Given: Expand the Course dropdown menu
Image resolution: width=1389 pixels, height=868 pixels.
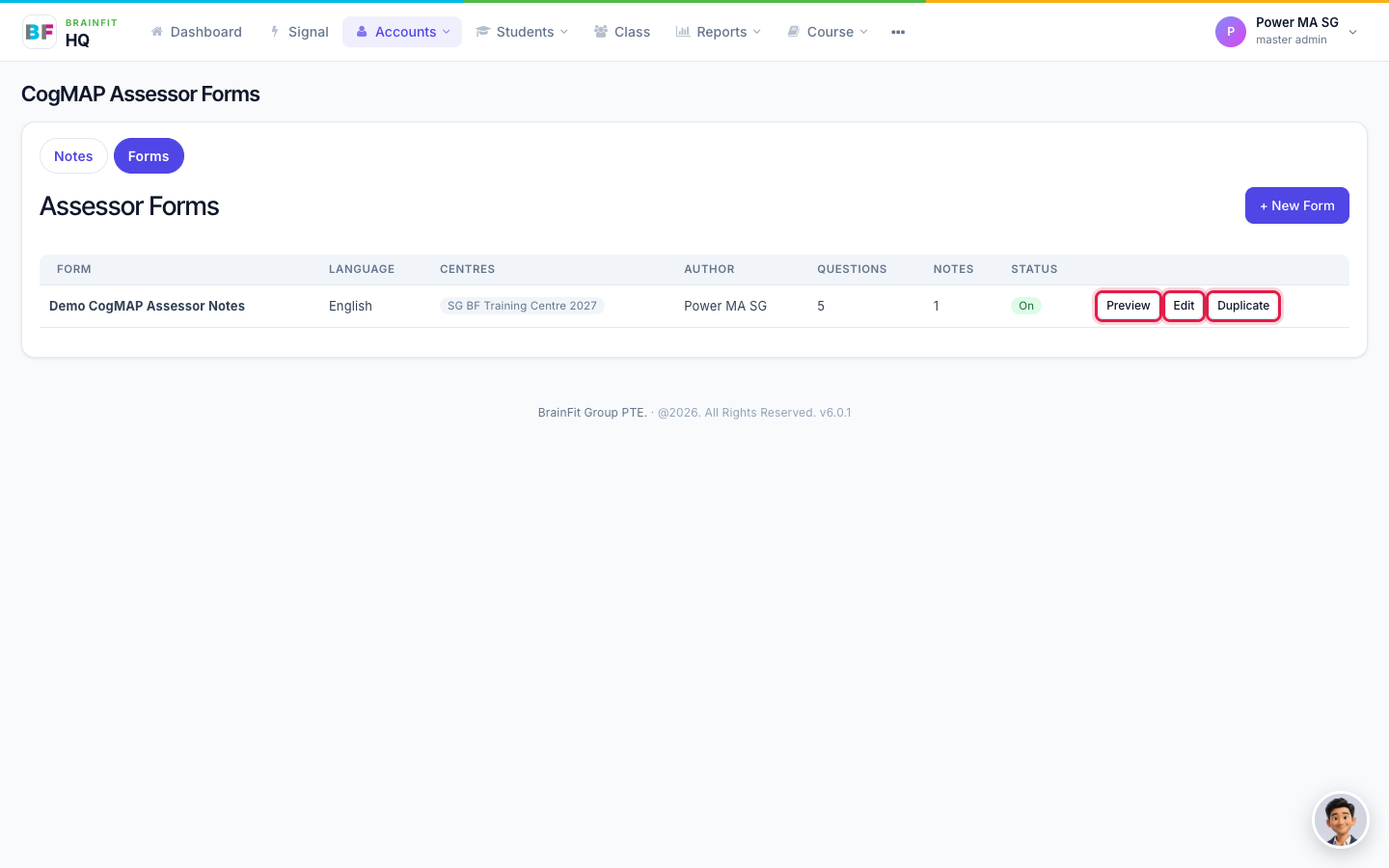Looking at the screenshot, I should pyautogui.click(x=828, y=32).
